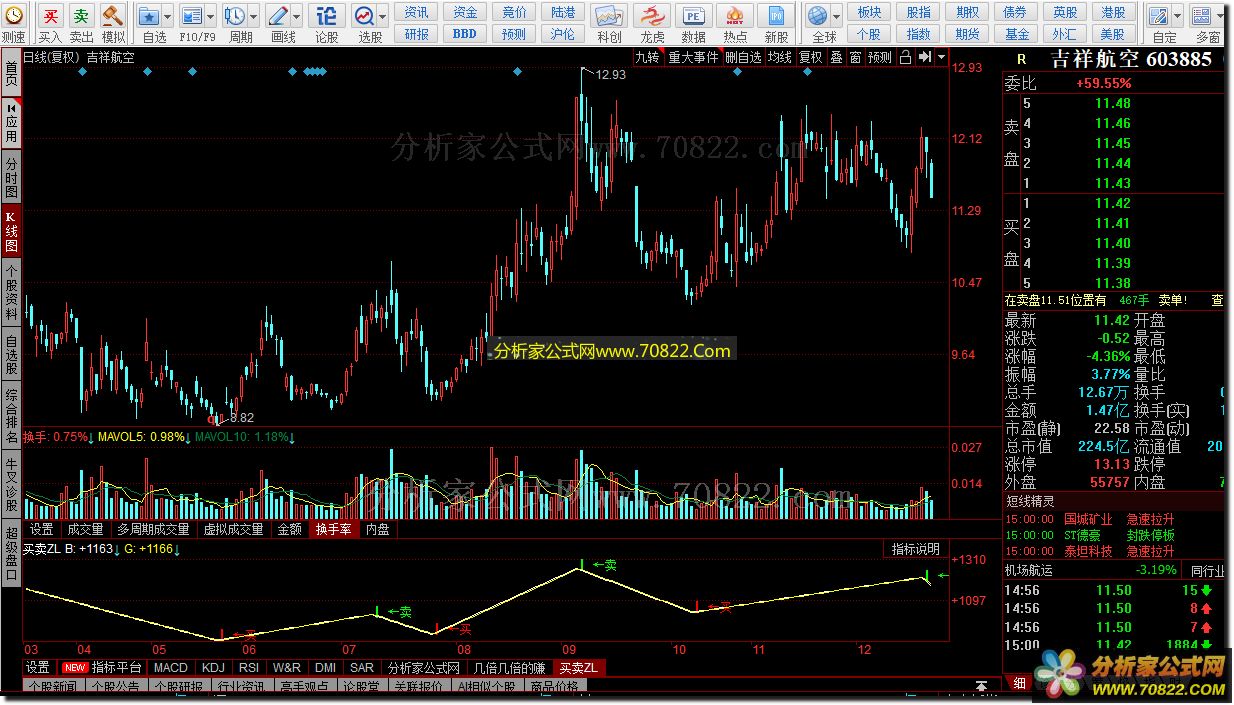Open the 科创 board icon
The image size is (1234, 705).
pyautogui.click(x=609, y=16)
